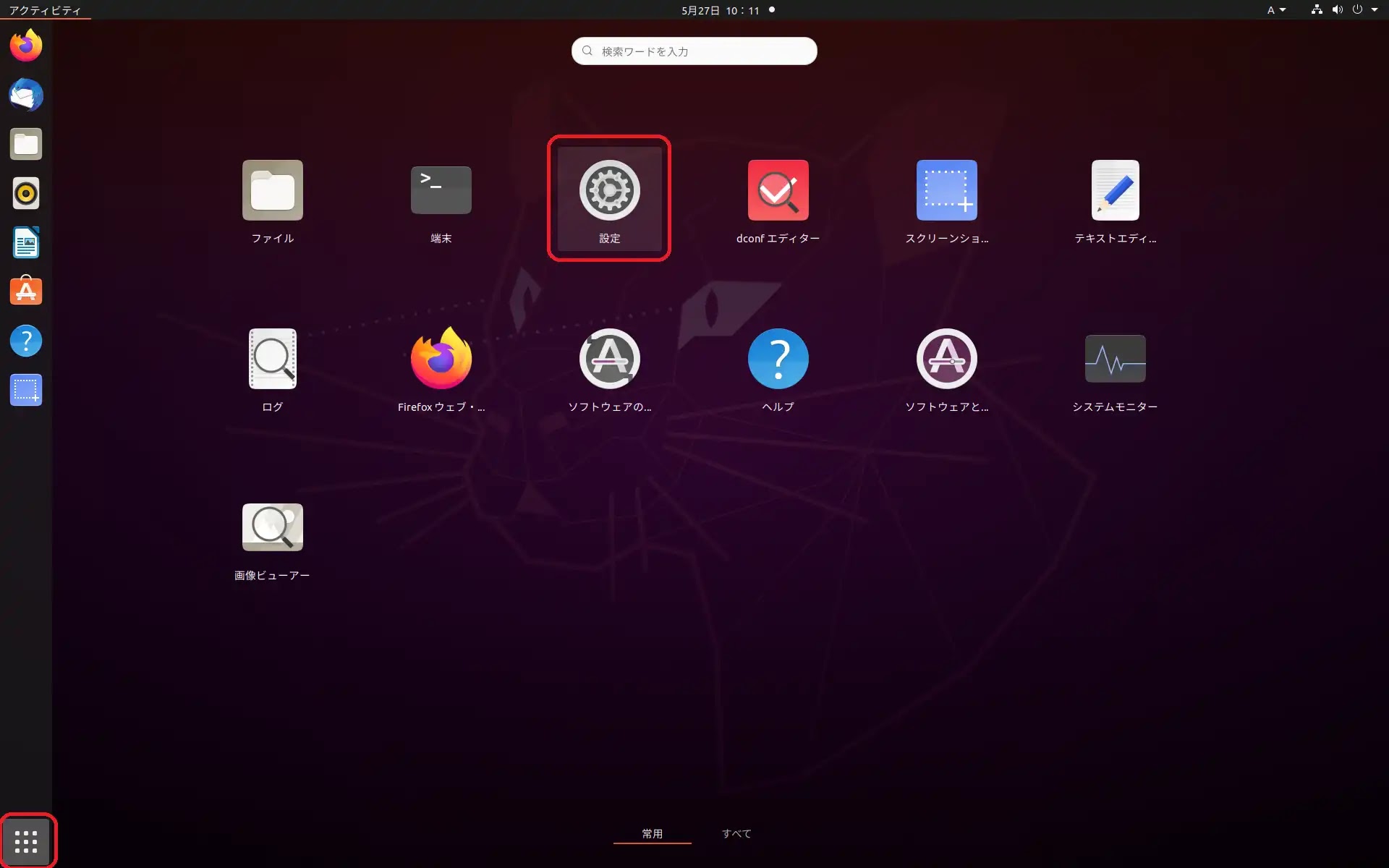Open システムモニター application

[1115, 359]
